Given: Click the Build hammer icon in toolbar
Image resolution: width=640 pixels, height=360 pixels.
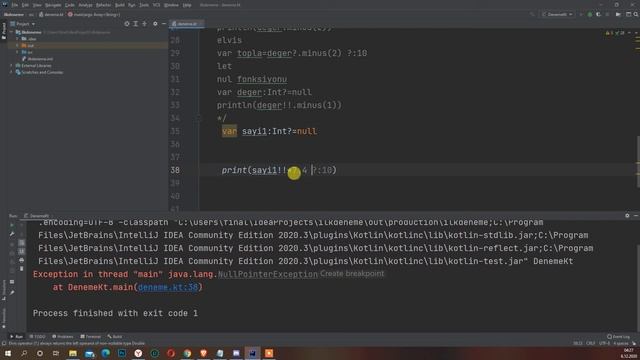Looking at the screenshot, I should click(532, 14).
